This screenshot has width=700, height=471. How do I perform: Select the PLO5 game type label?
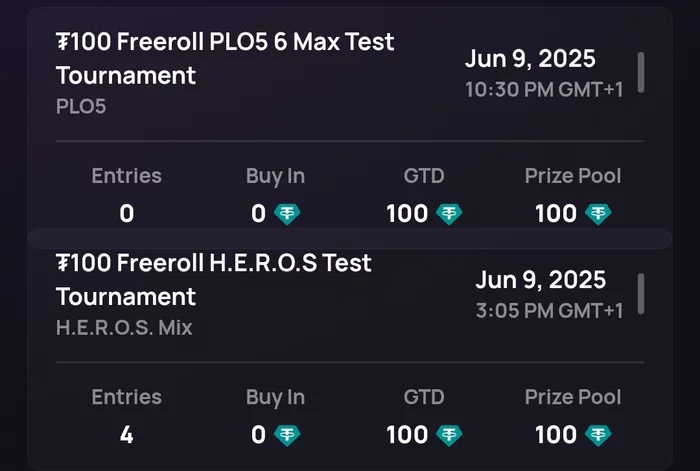tap(81, 106)
